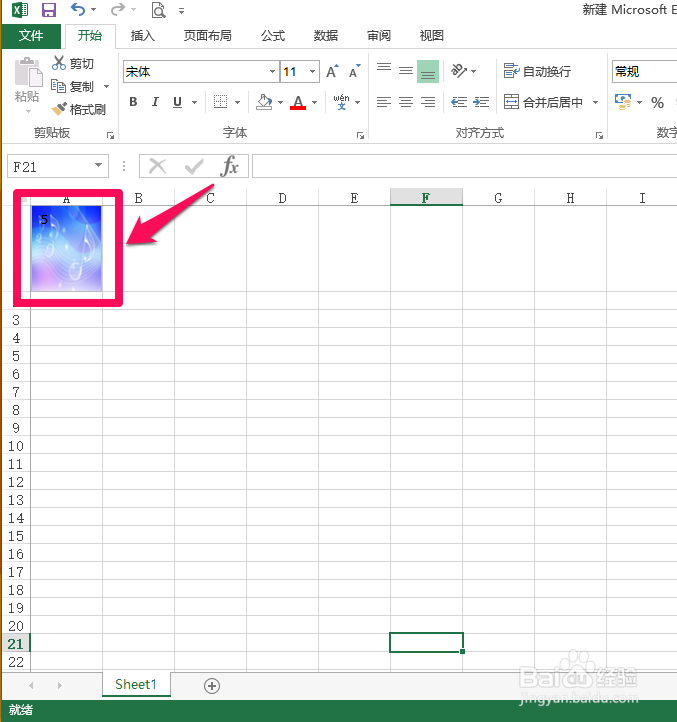Click the 合并后居中 (Merge & Center) button
This screenshot has height=722, width=677.
pos(544,102)
